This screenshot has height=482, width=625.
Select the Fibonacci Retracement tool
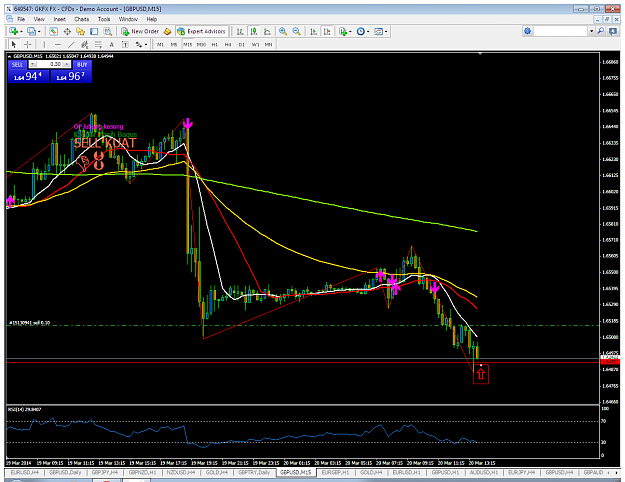98,44
